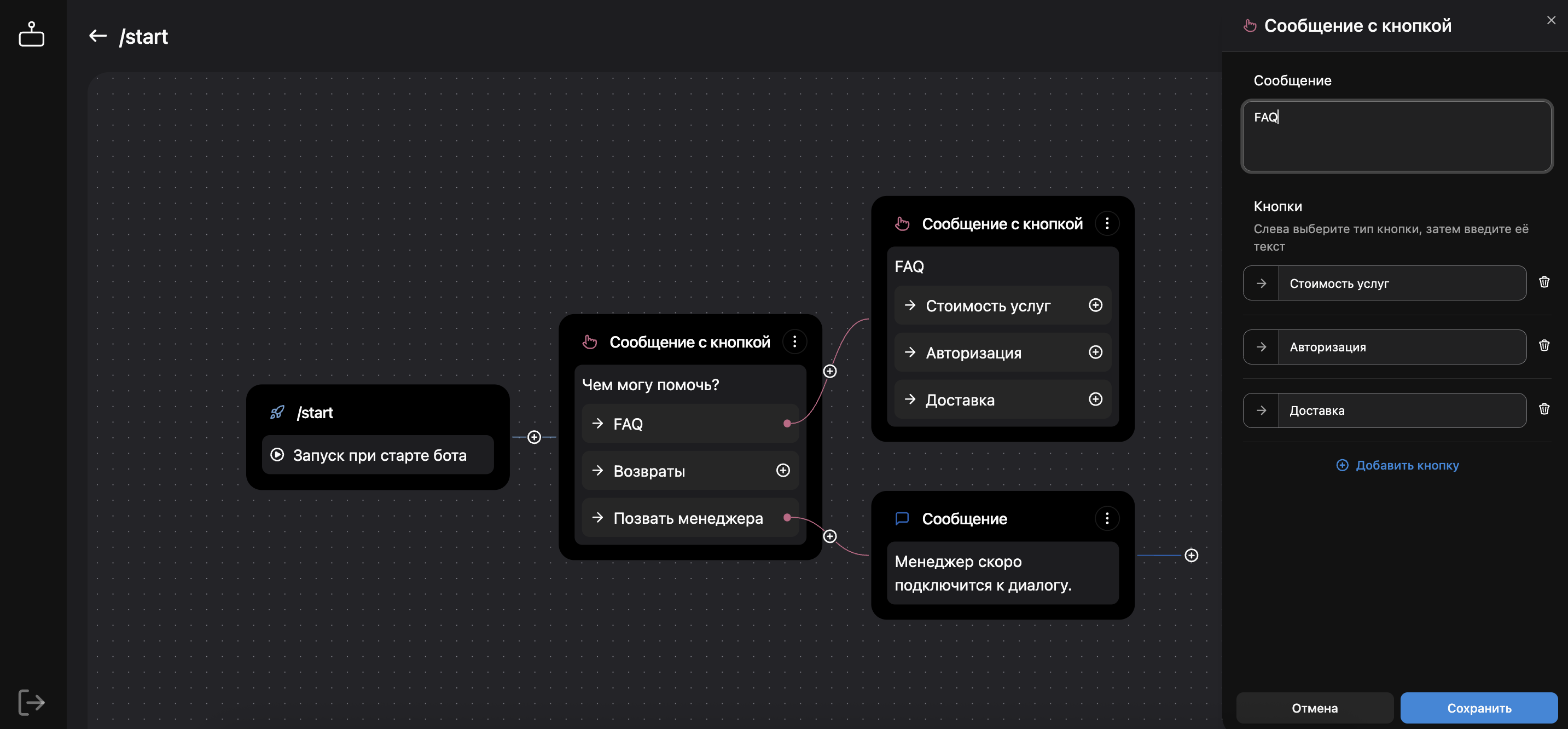Click the plus next to Стоимость услуг in the FAQ node

pyautogui.click(x=1095, y=305)
